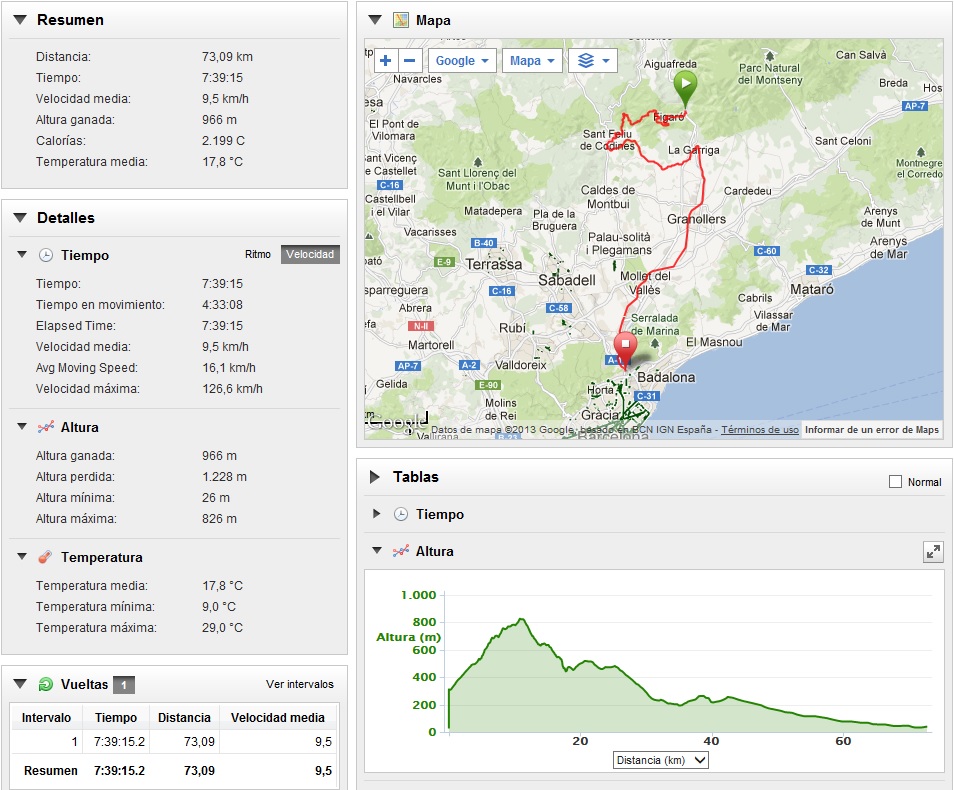Sort laps table by Intervalo column
Screen dimensions: 954x790
(46, 718)
